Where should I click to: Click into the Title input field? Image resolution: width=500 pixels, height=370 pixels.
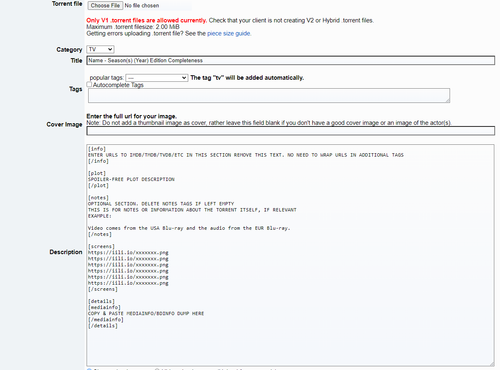click(291, 60)
